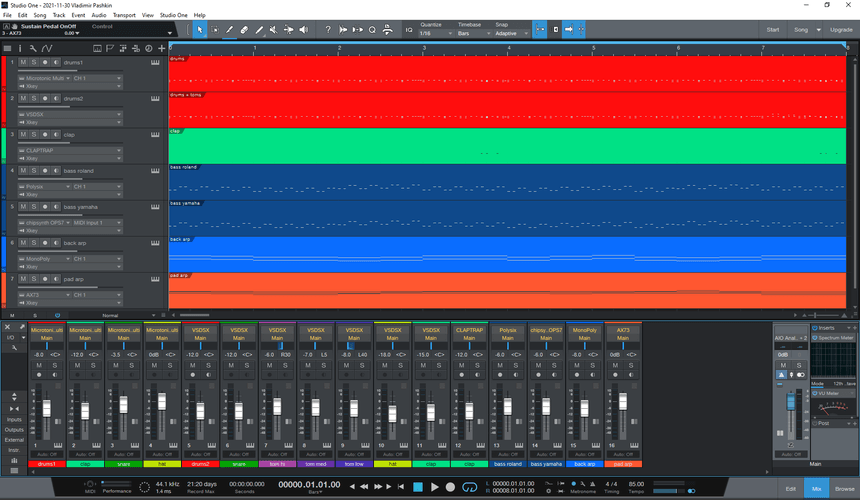Enable monitor on bass roland track
This screenshot has height=500, width=860.
click(x=56, y=171)
